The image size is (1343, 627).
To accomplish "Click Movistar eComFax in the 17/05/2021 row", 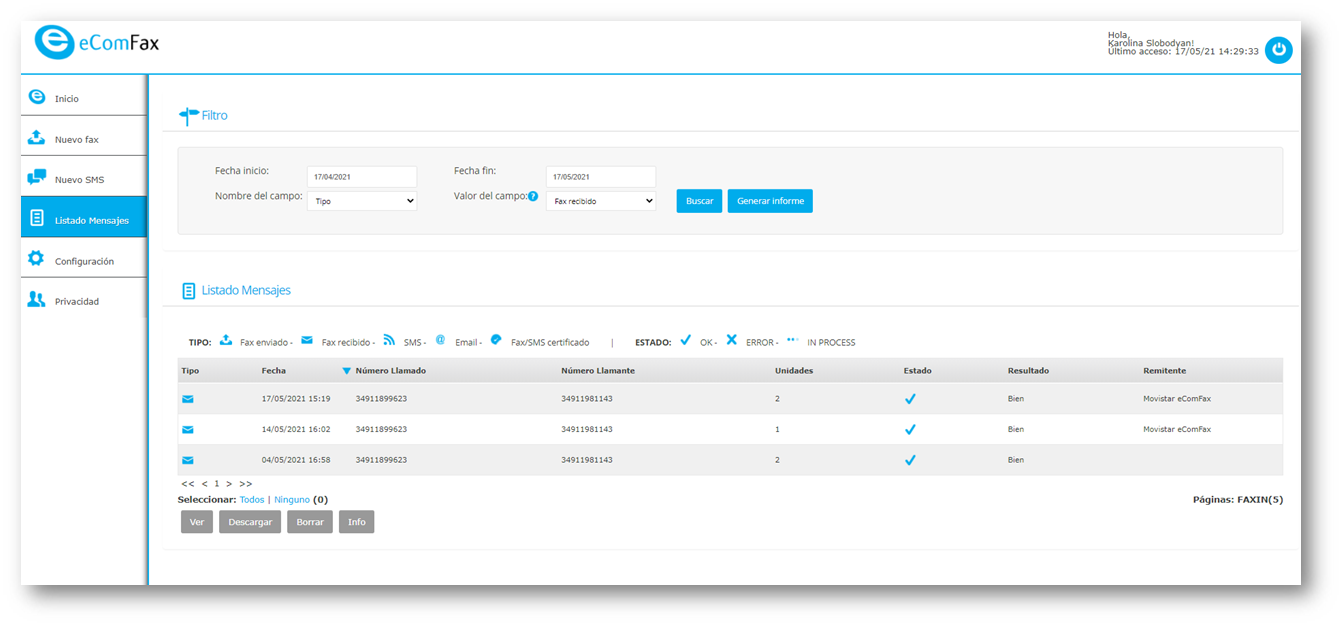I will [1177, 399].
